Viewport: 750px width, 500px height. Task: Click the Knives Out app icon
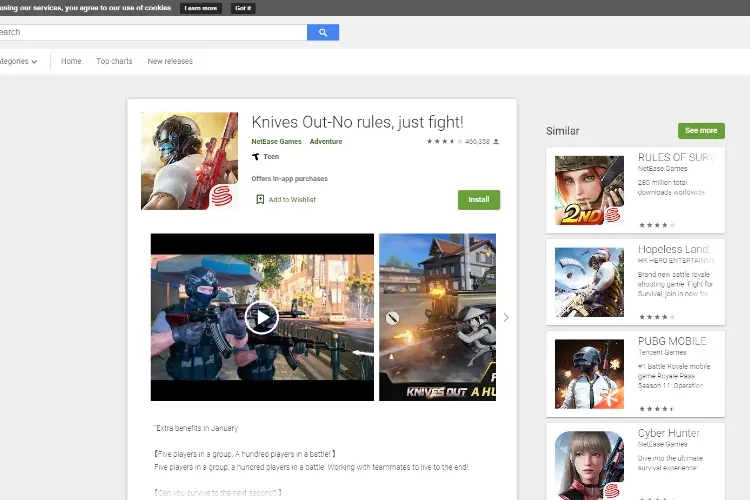189,161
